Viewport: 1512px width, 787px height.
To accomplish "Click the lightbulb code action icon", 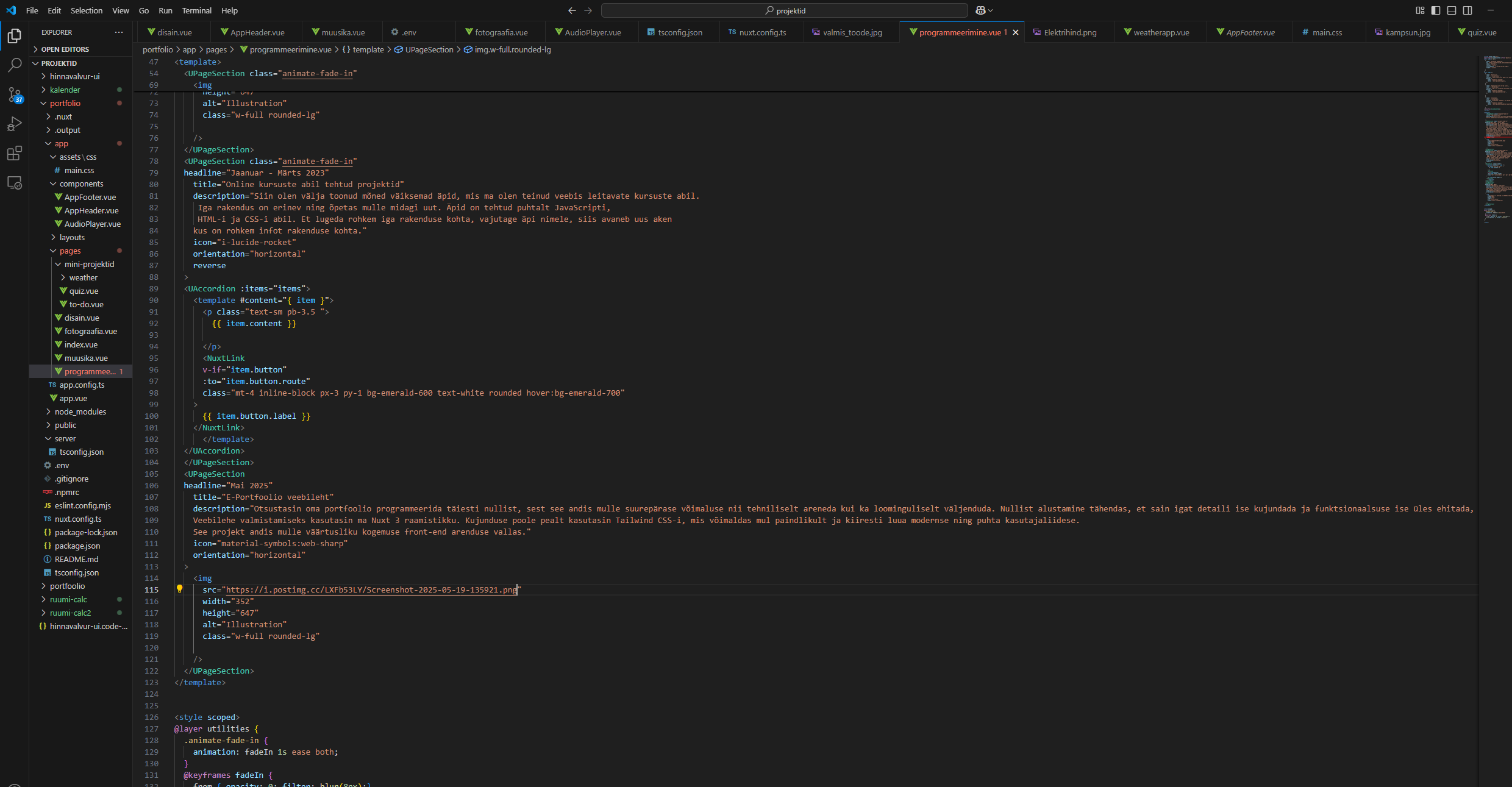I will (179, 589).
